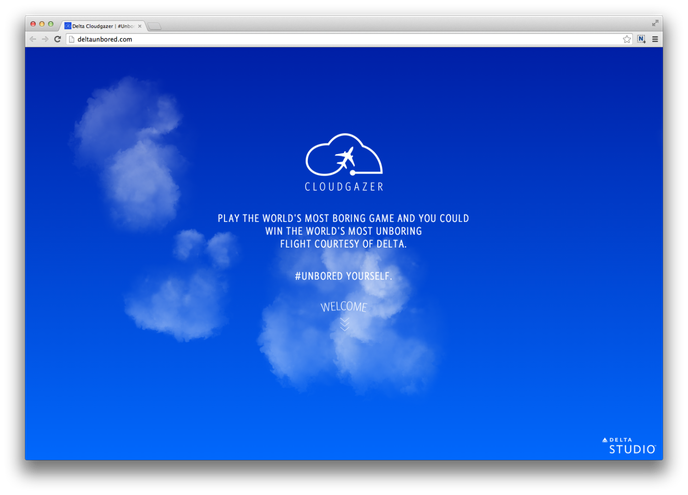
Task: Click the Welcome link
Action: (344, 306)
